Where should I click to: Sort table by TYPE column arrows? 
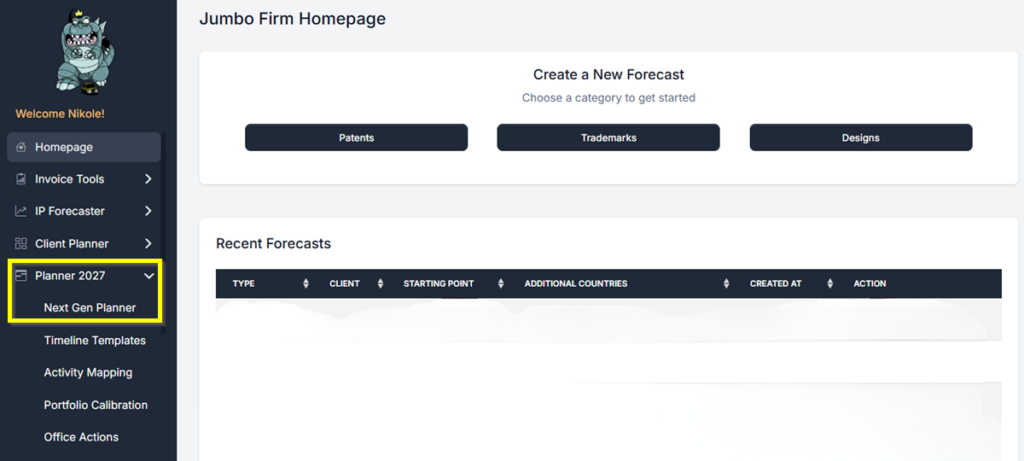click(306, 284)
